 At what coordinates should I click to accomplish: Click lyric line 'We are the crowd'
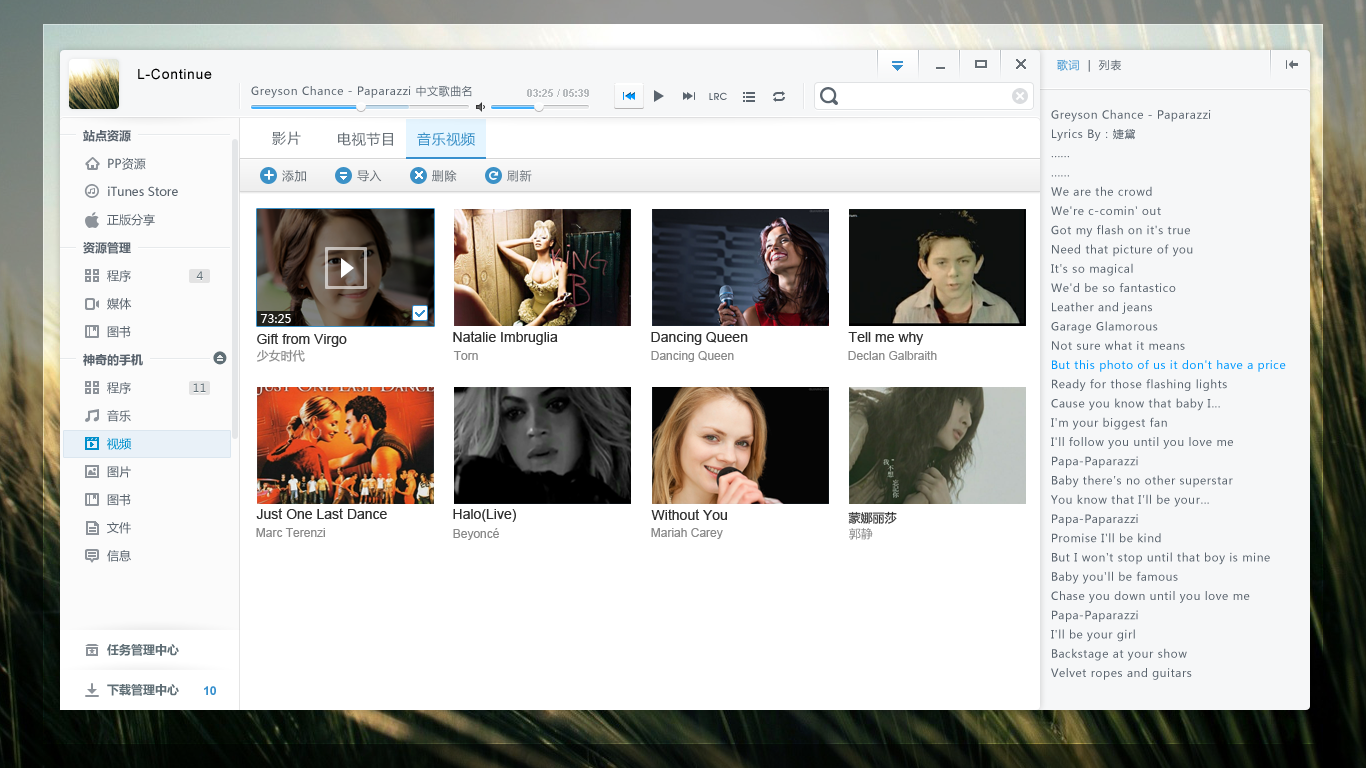click(1101, 192)
